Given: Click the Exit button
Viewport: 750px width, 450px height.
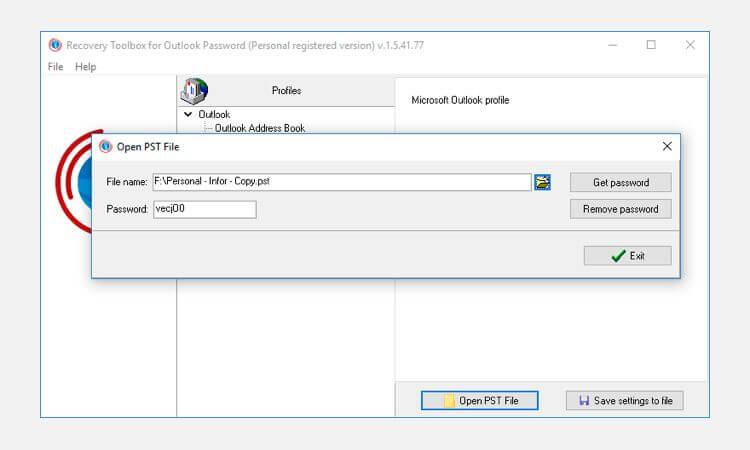Looking at the screenshot, I should click(x=628, y=256).
